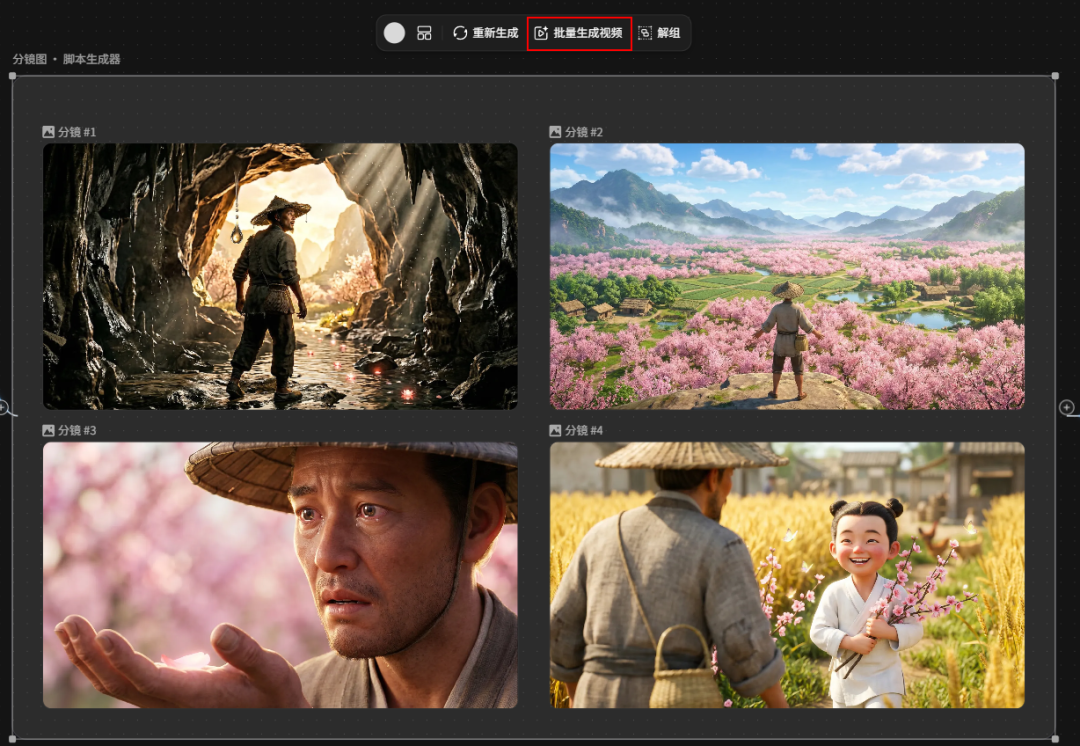The width and height of the screenshot is (1080, 746).
Task: Click the image icon beside 分镜 #2
Action: (555, 132)
